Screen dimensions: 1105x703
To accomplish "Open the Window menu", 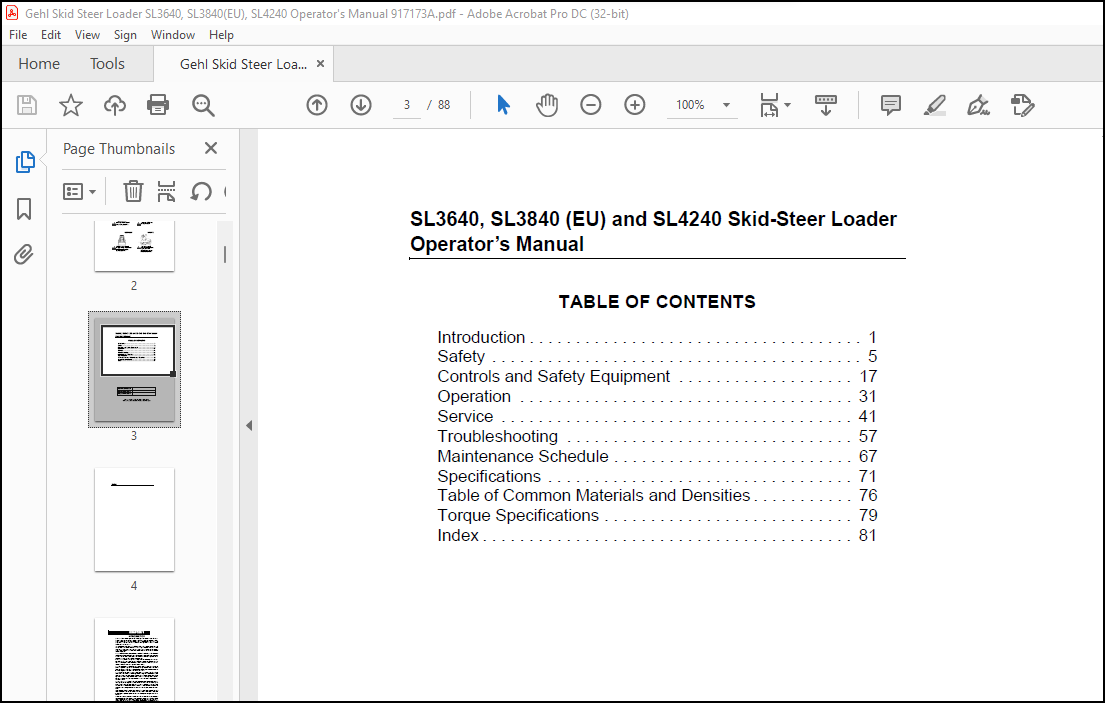I will click(x=173, y=35).
